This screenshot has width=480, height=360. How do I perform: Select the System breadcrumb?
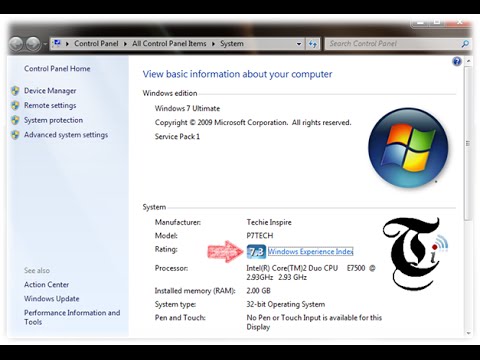coord(232,44)
